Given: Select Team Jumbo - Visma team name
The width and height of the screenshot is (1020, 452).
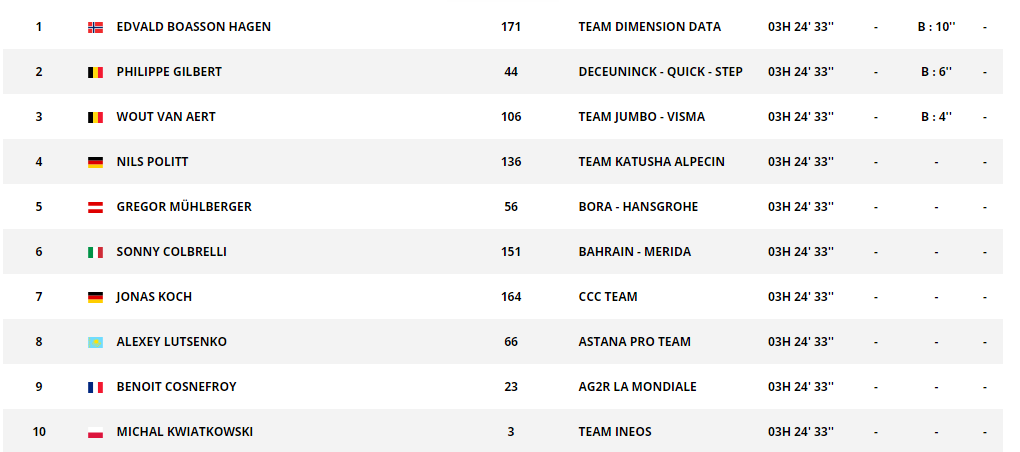Looking at the screenshot, I should (x=641, y=117).
